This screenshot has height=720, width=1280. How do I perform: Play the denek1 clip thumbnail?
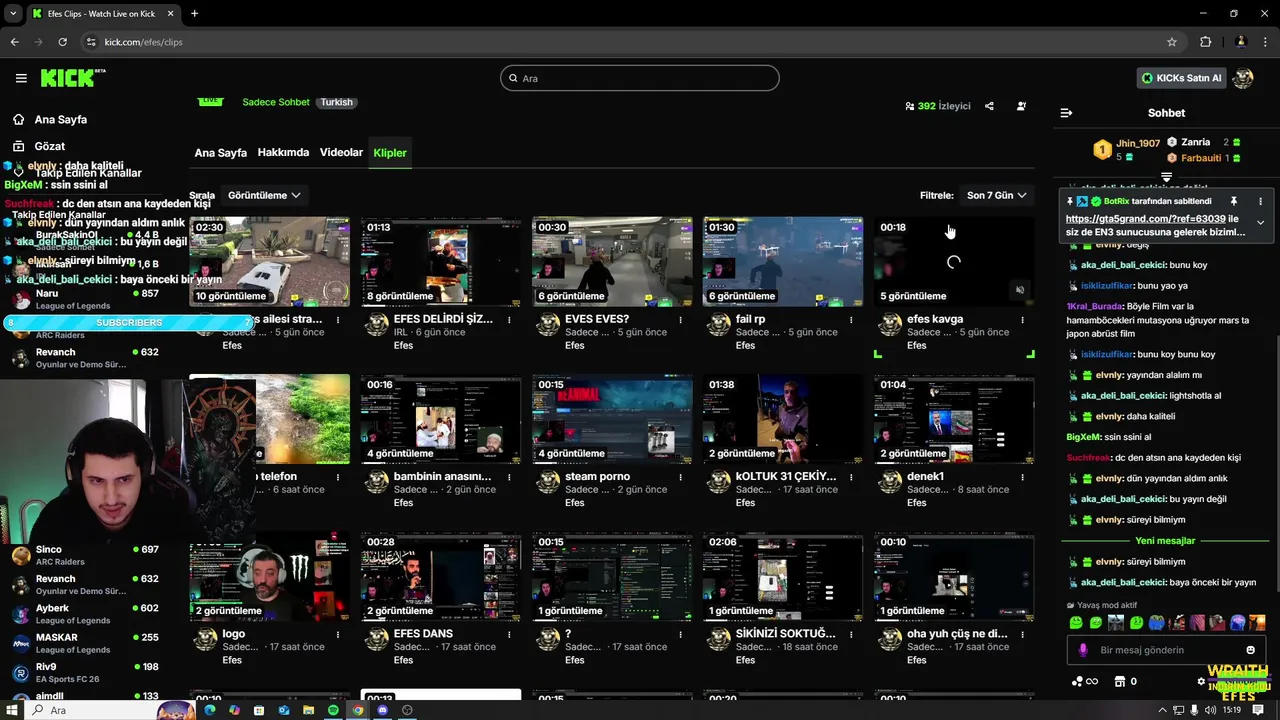[954, 419]
